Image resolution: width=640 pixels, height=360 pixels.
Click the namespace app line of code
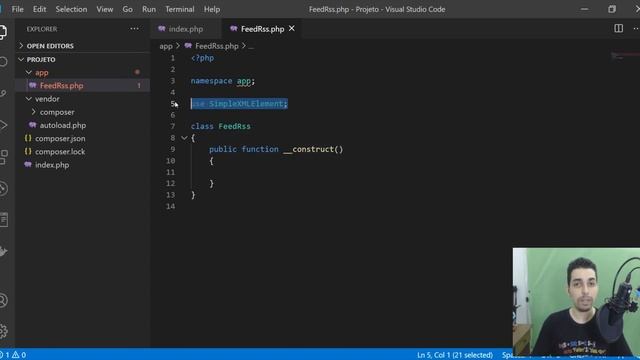click(223, 81)
